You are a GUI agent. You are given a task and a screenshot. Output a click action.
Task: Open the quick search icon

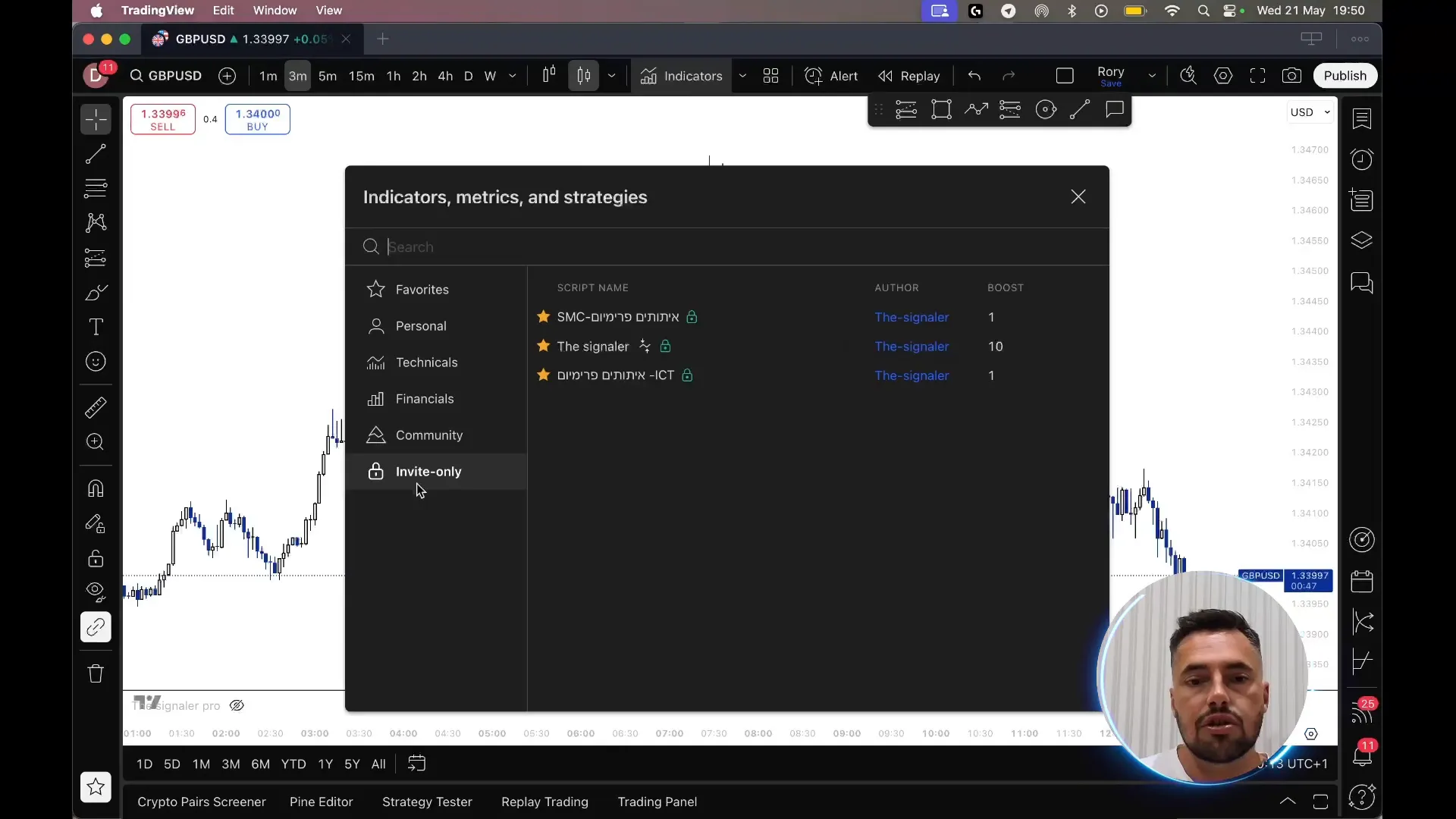(x=1188, y=76)
